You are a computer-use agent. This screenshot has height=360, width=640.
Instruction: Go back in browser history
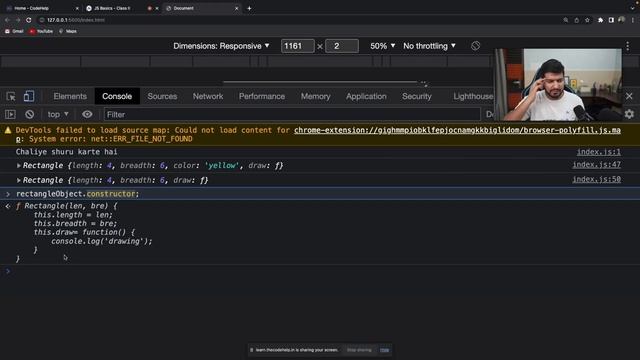pos(7,20)
